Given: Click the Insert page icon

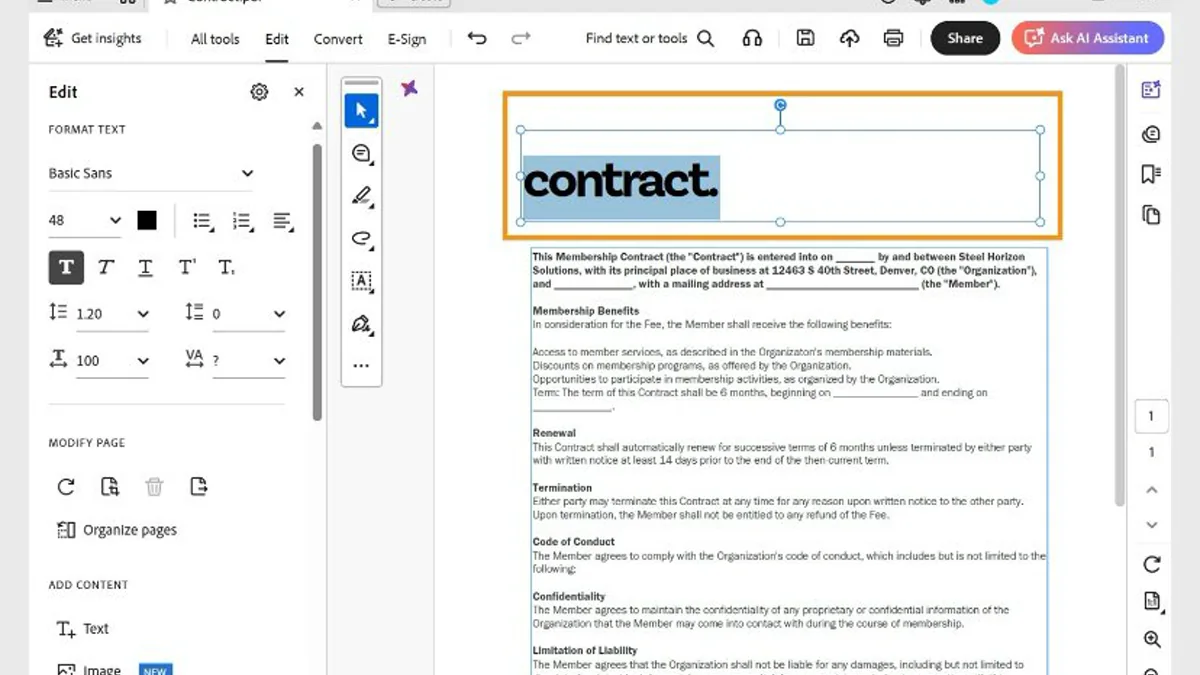Looking at the screenshot, I should pyautogui.click(x=110, y=487).
